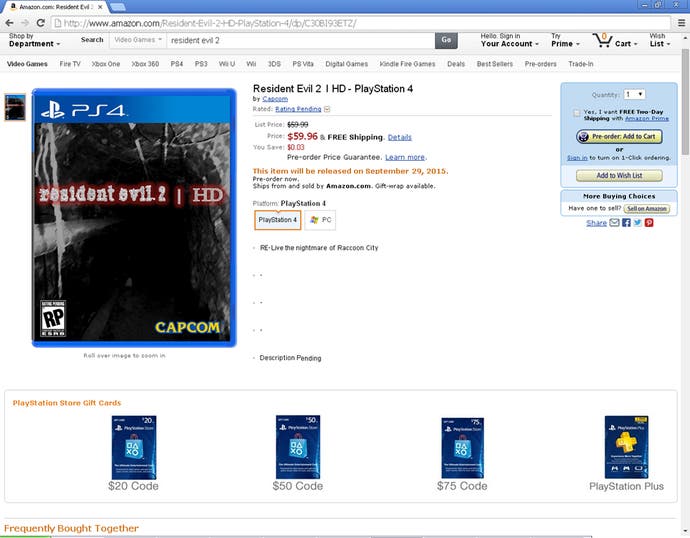The image size is (690, 538).
Task: Click Sign in for 1-Click ordering
Action: tap(577, 157)
